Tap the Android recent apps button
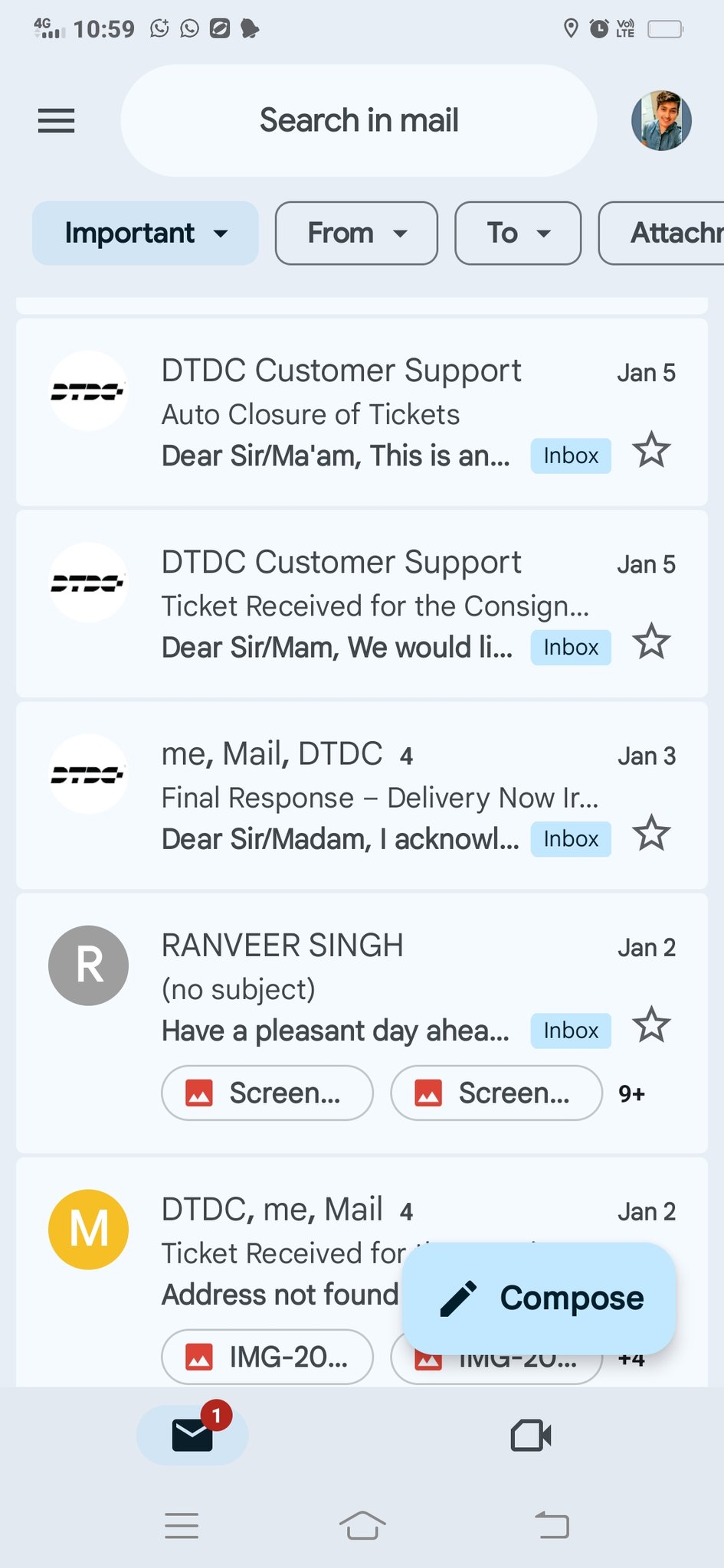The height and width of the screenshot is (1568, 724). point(182,1525)
